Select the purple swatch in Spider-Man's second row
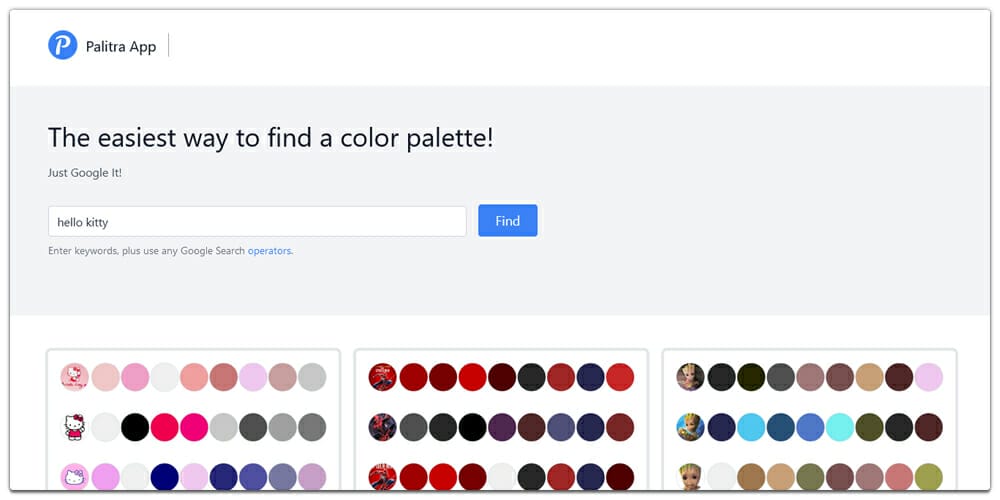This screenshot has height=500, width=1000. 502,427
